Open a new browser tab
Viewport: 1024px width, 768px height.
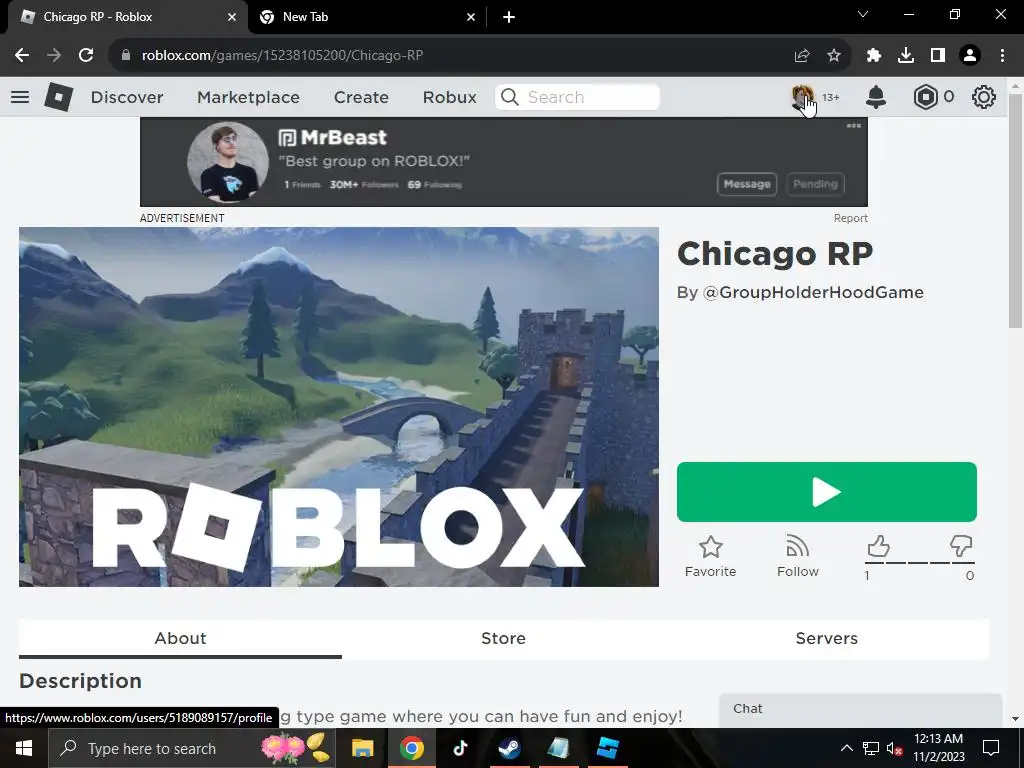[x=509, y=17]
